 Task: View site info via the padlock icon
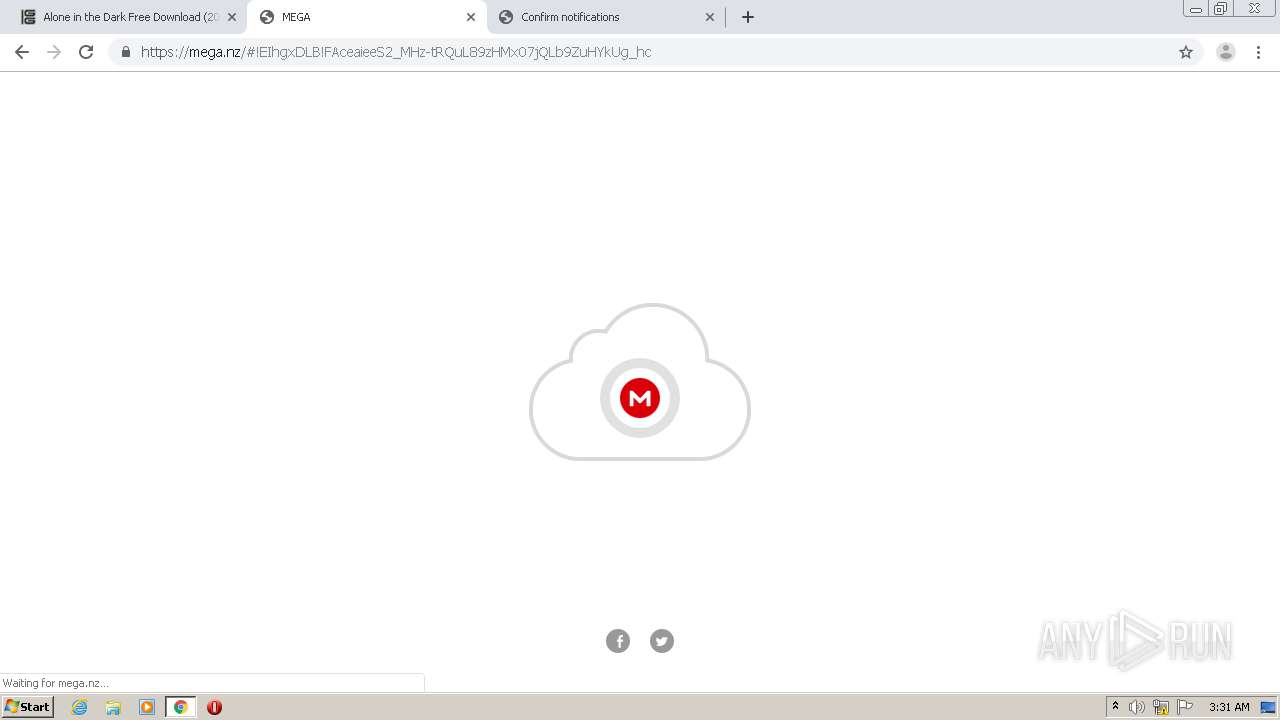coord(126,52)
